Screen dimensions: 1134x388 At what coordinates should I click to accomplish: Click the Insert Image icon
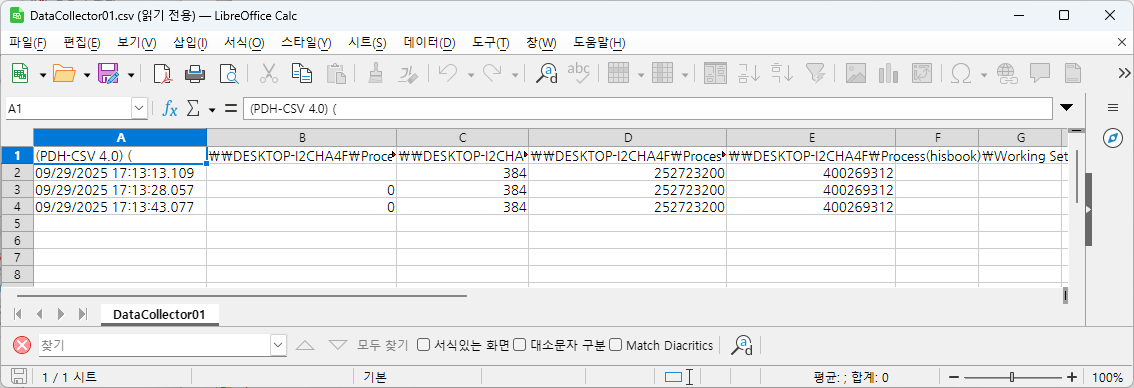click(x=856, y=73)
